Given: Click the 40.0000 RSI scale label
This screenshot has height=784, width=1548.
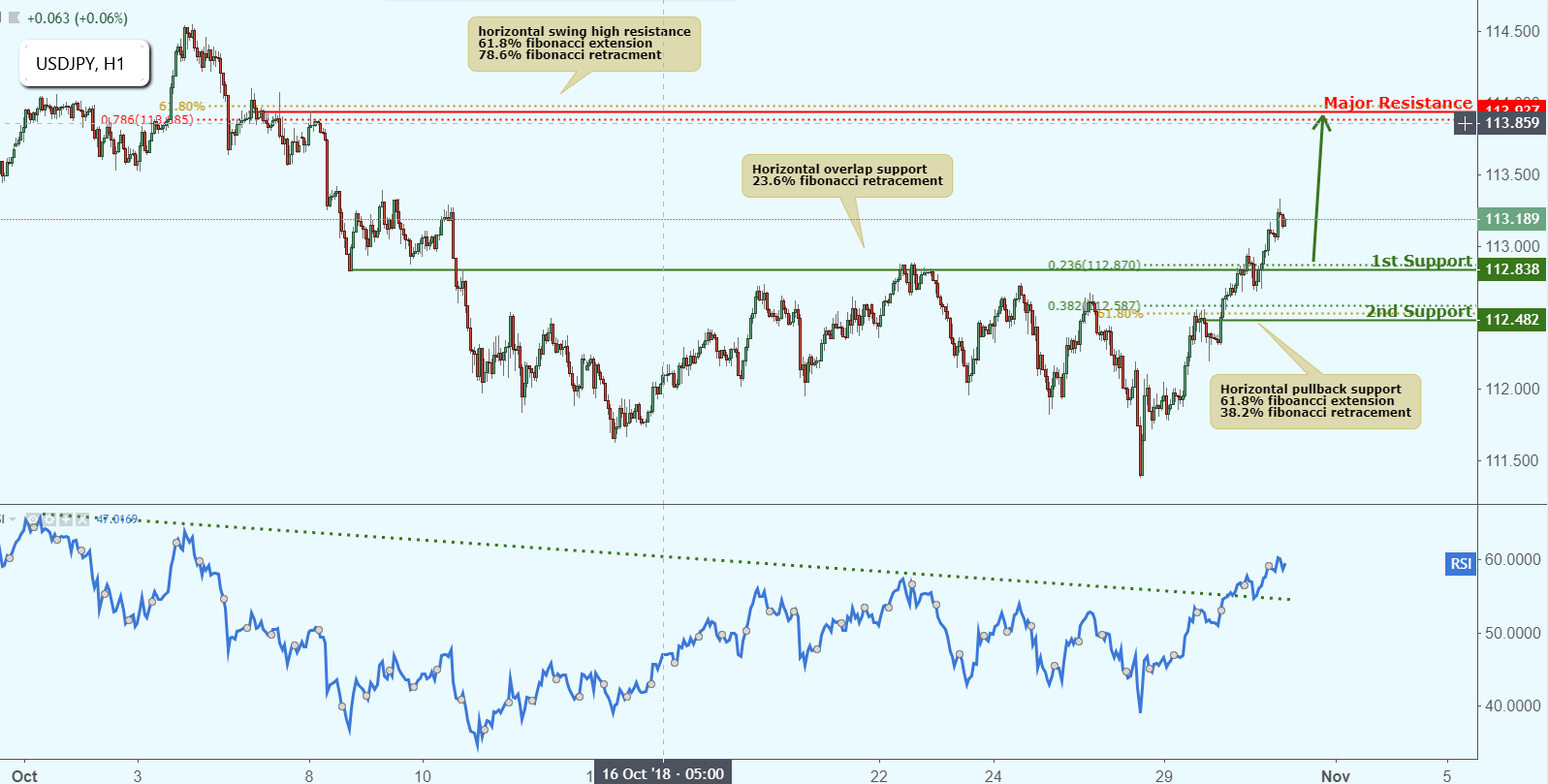Looking at the screenshot, I should point(1512,706).
